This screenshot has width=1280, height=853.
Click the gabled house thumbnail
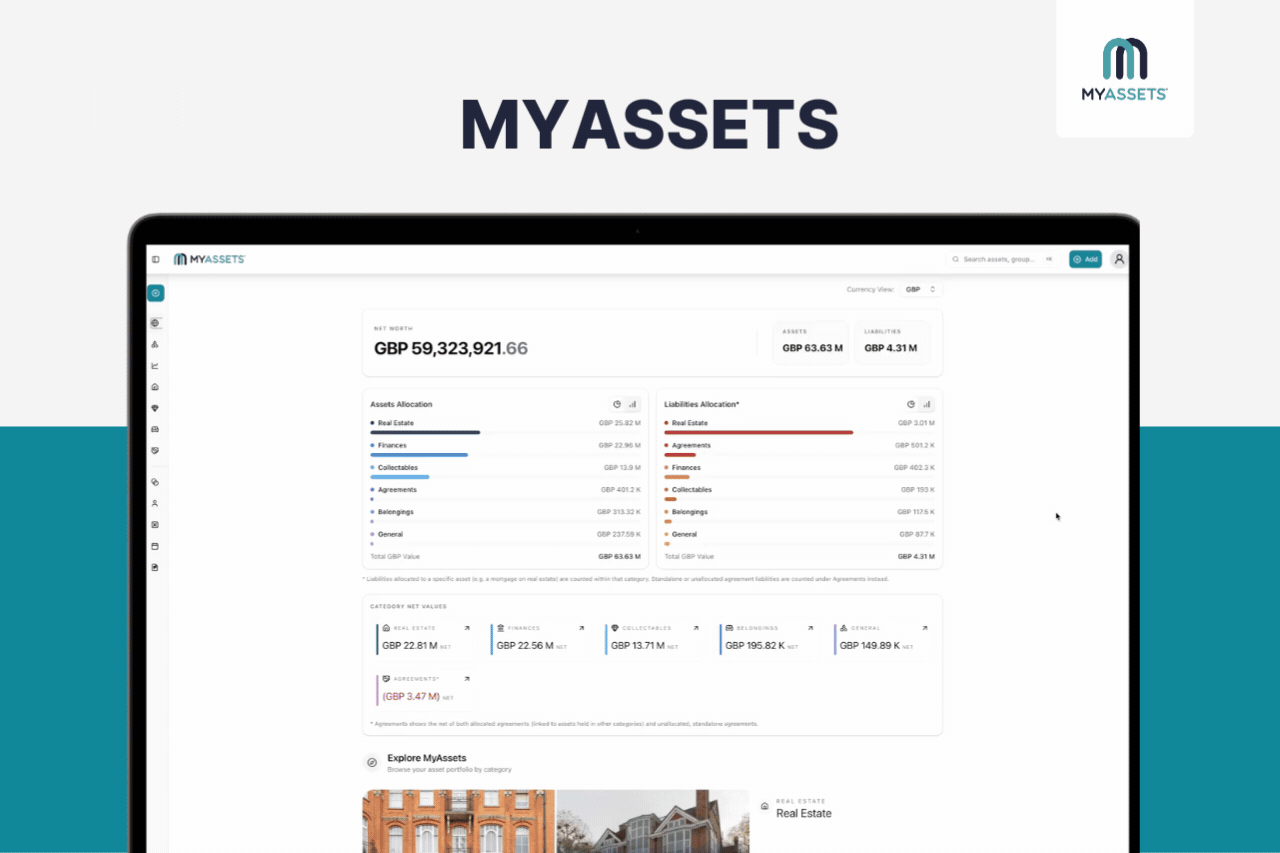(x=653, y=821)
